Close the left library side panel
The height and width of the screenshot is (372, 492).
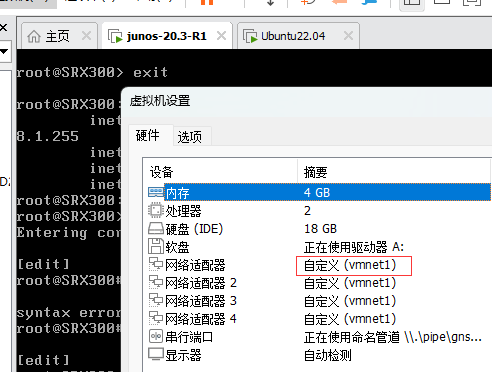coord(3,27)
